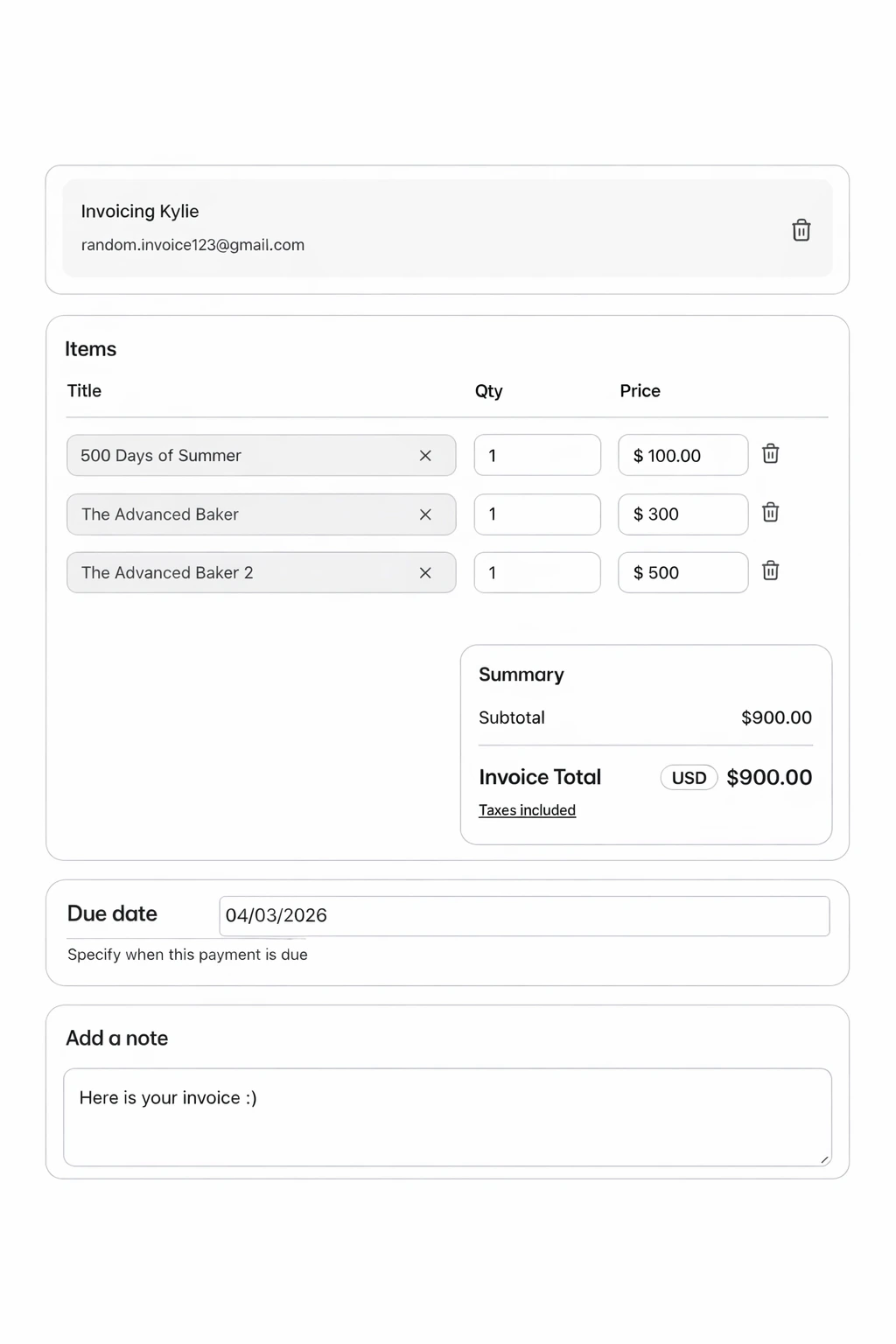Delete The Advanced Baker line item

click(x=770, y=513)
